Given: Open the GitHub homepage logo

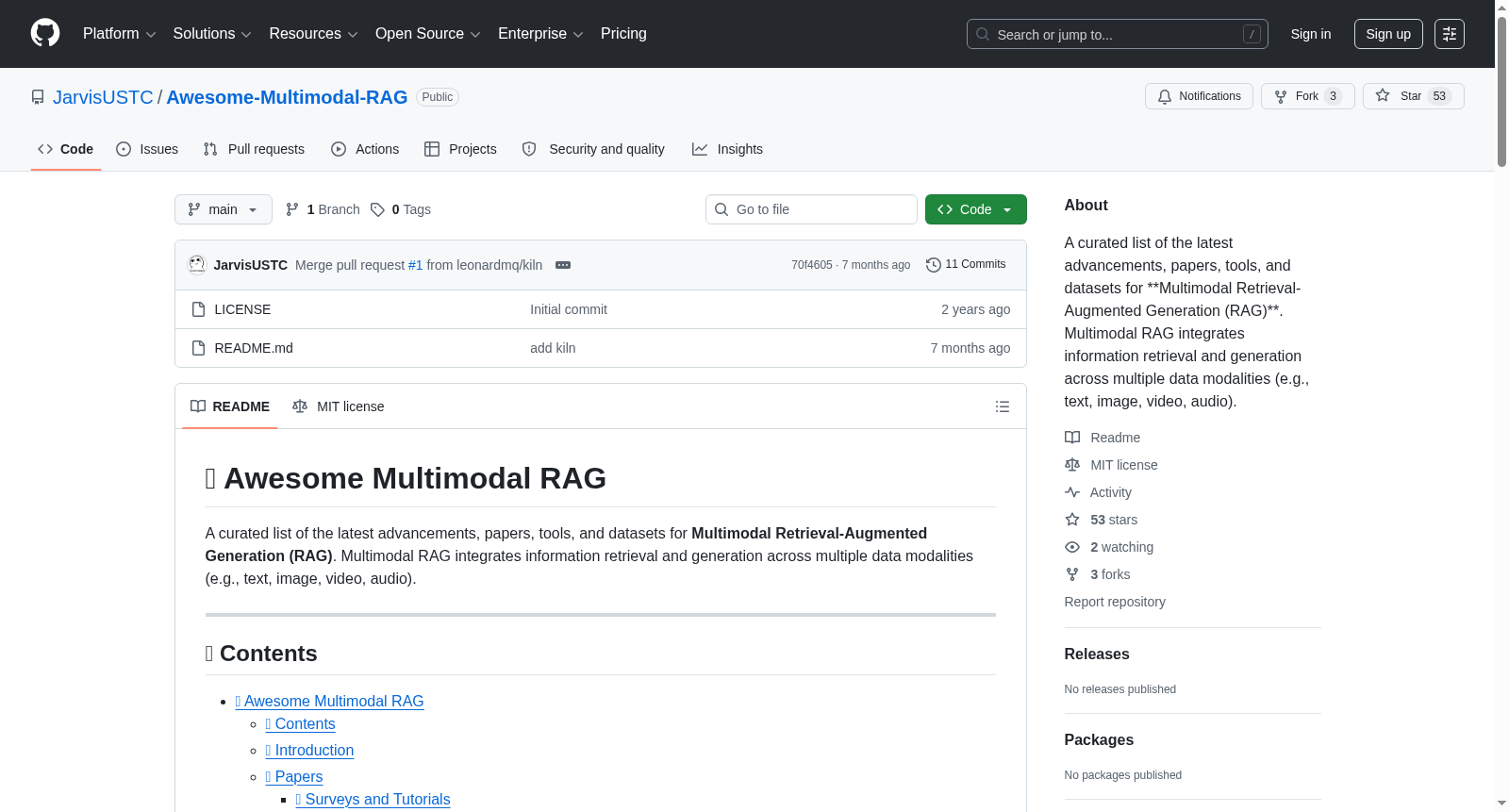Looking at the screenshot, I should pyautogui.click(x=45, y=33).
